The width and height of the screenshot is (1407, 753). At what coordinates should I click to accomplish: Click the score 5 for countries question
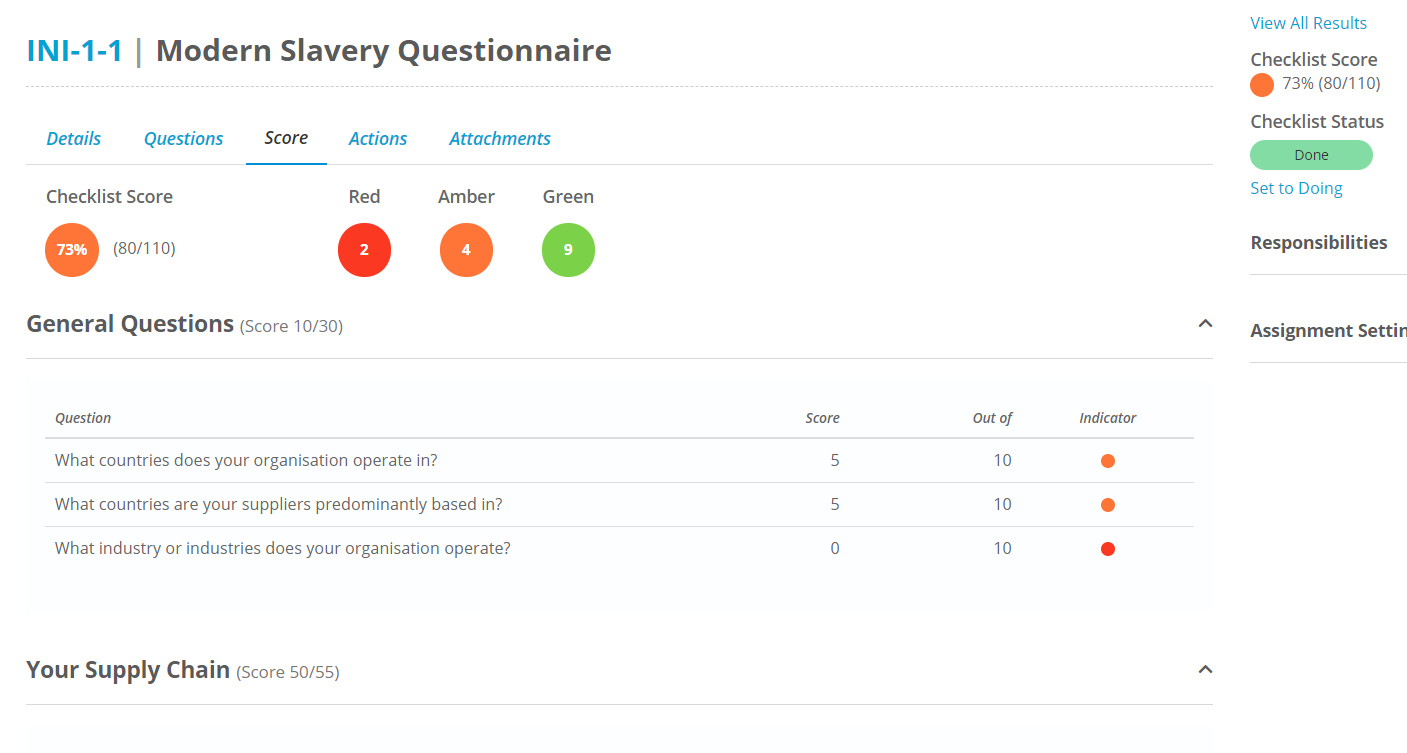pos(835,460)
